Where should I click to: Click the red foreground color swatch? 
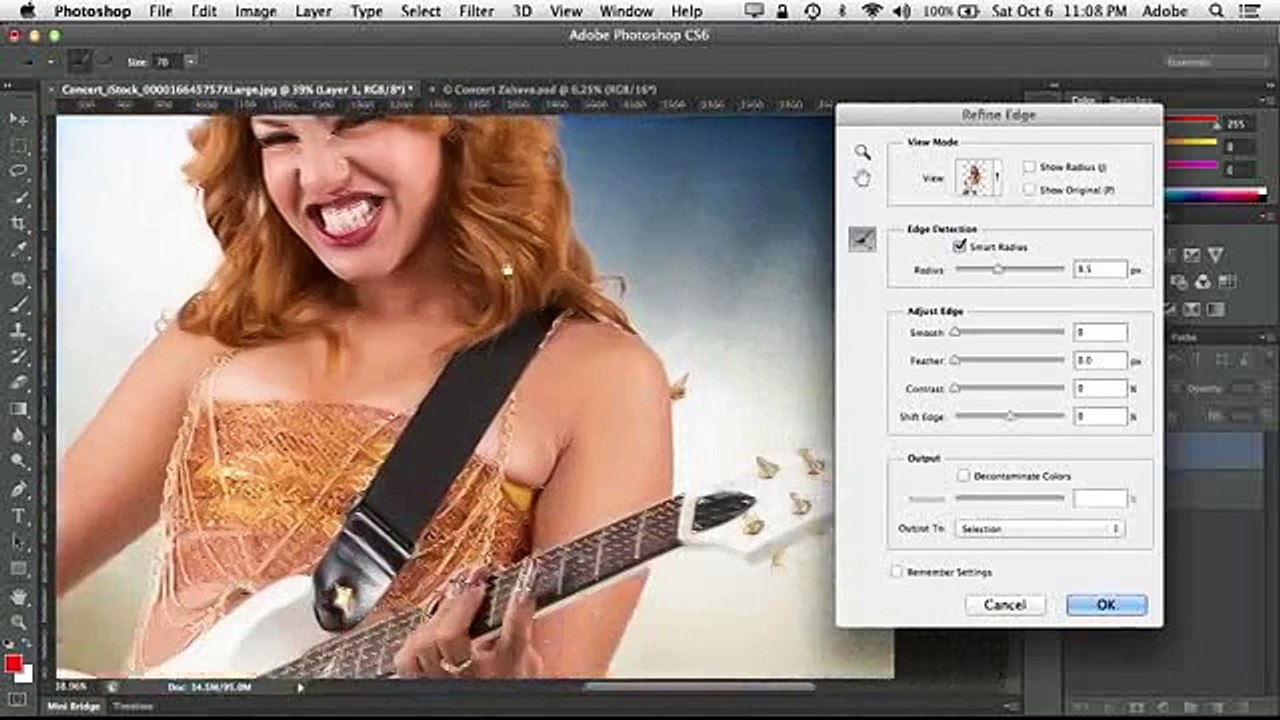[x=13, y=664]
